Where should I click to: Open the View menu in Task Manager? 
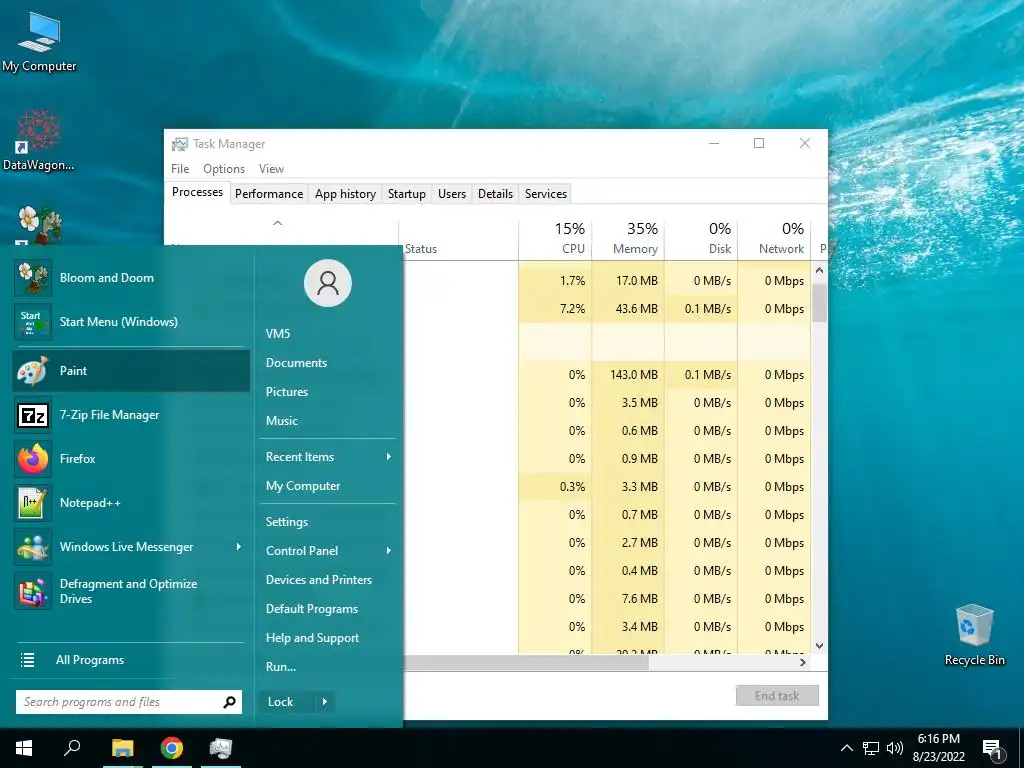click(271, 168)
